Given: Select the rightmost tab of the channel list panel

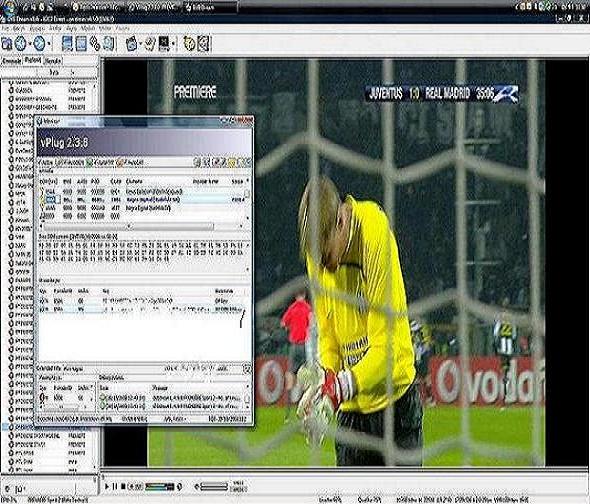Looking at the screenshot, I should [x=53, y=61].
